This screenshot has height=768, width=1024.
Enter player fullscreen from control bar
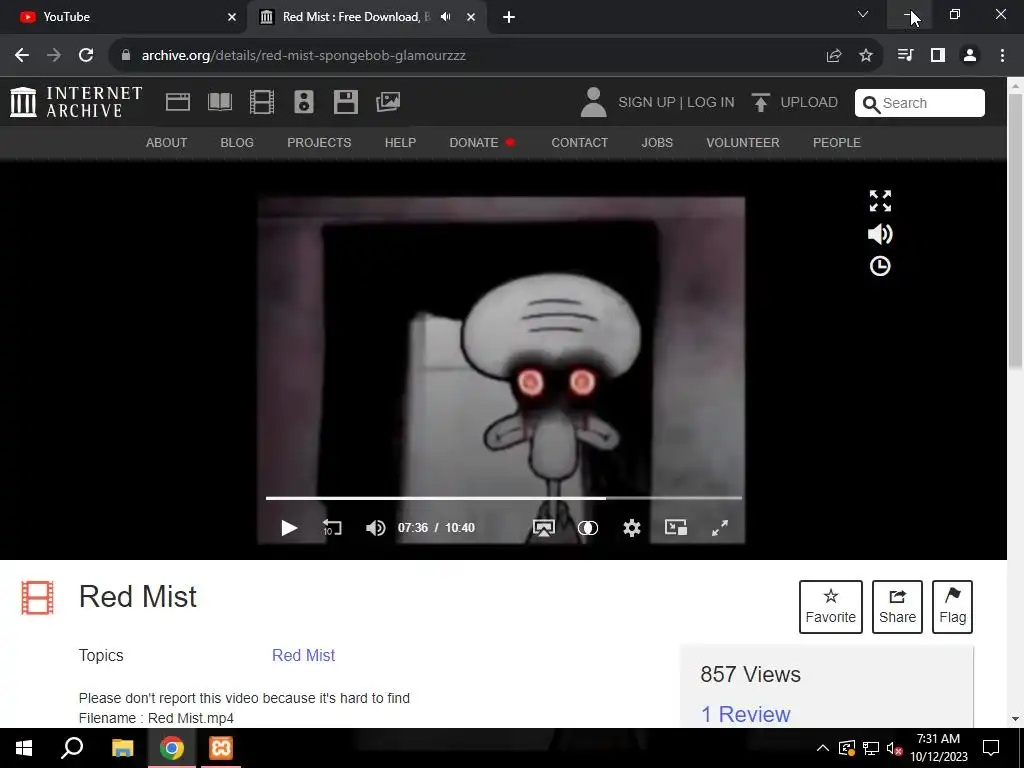click(x=720, y=528)
